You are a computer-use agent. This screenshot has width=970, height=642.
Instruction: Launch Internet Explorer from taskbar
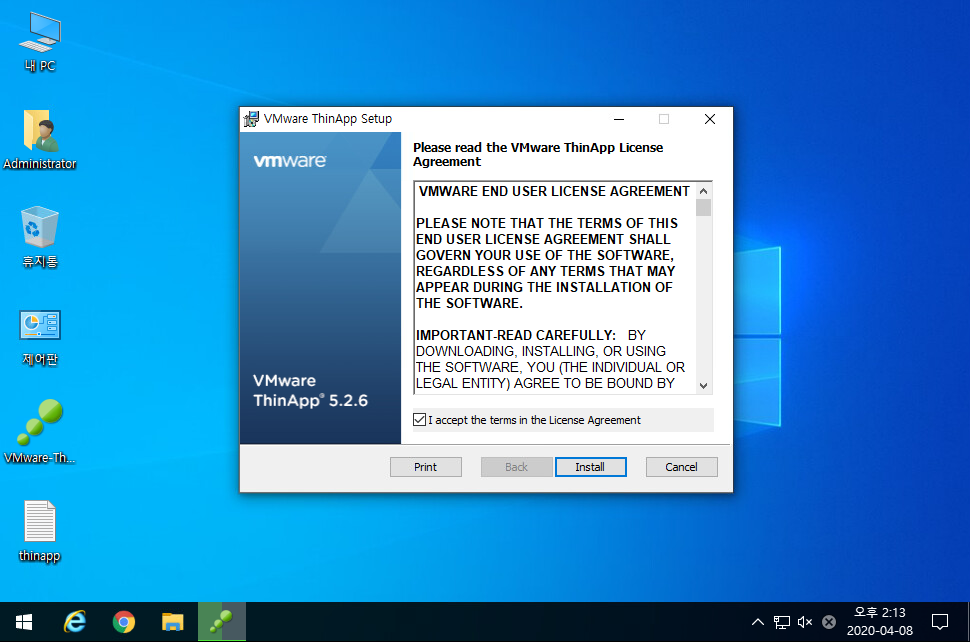75,622
